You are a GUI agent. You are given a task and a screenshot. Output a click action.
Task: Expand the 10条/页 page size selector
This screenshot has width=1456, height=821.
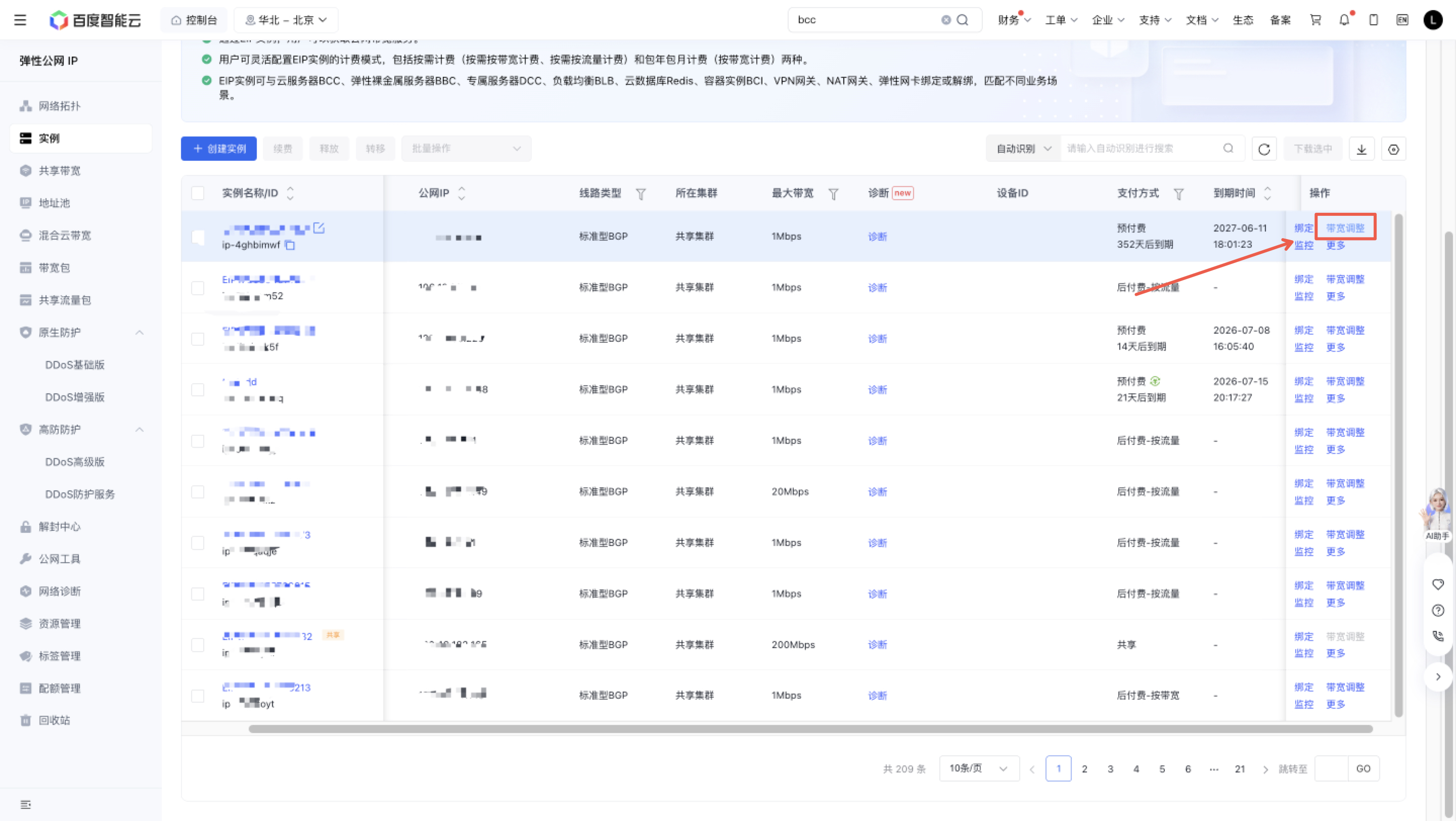(979, 768)
